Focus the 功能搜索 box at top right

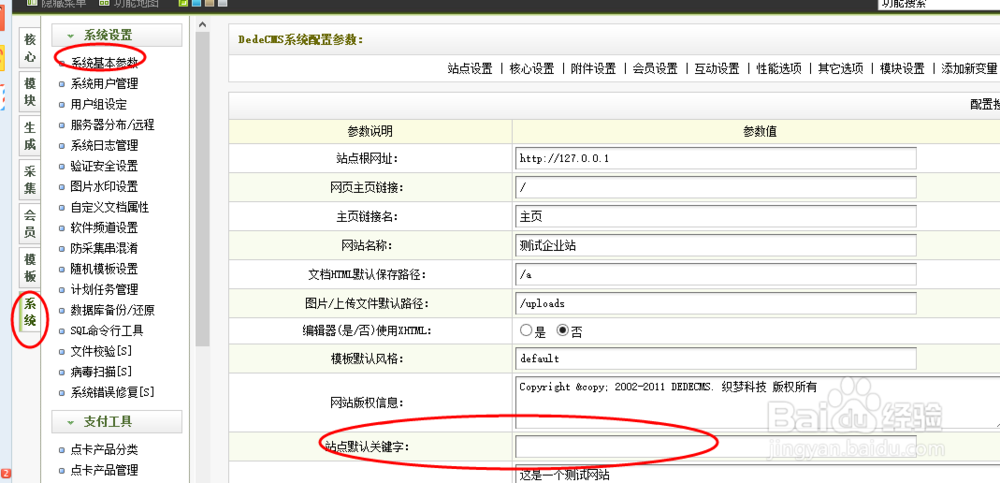[939, 4]
